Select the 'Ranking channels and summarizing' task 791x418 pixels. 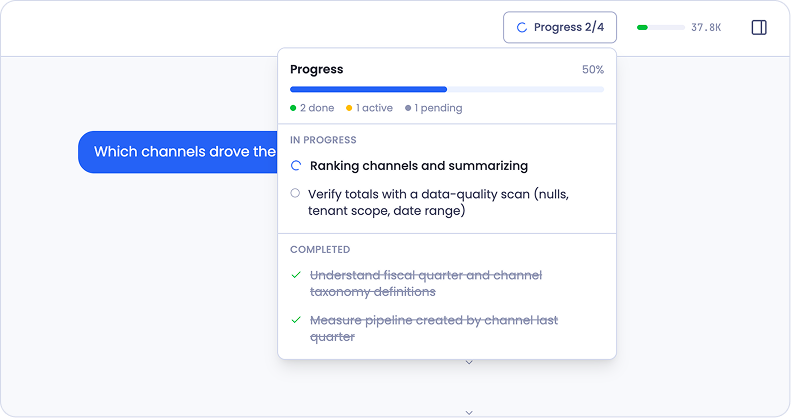(419, 166)
